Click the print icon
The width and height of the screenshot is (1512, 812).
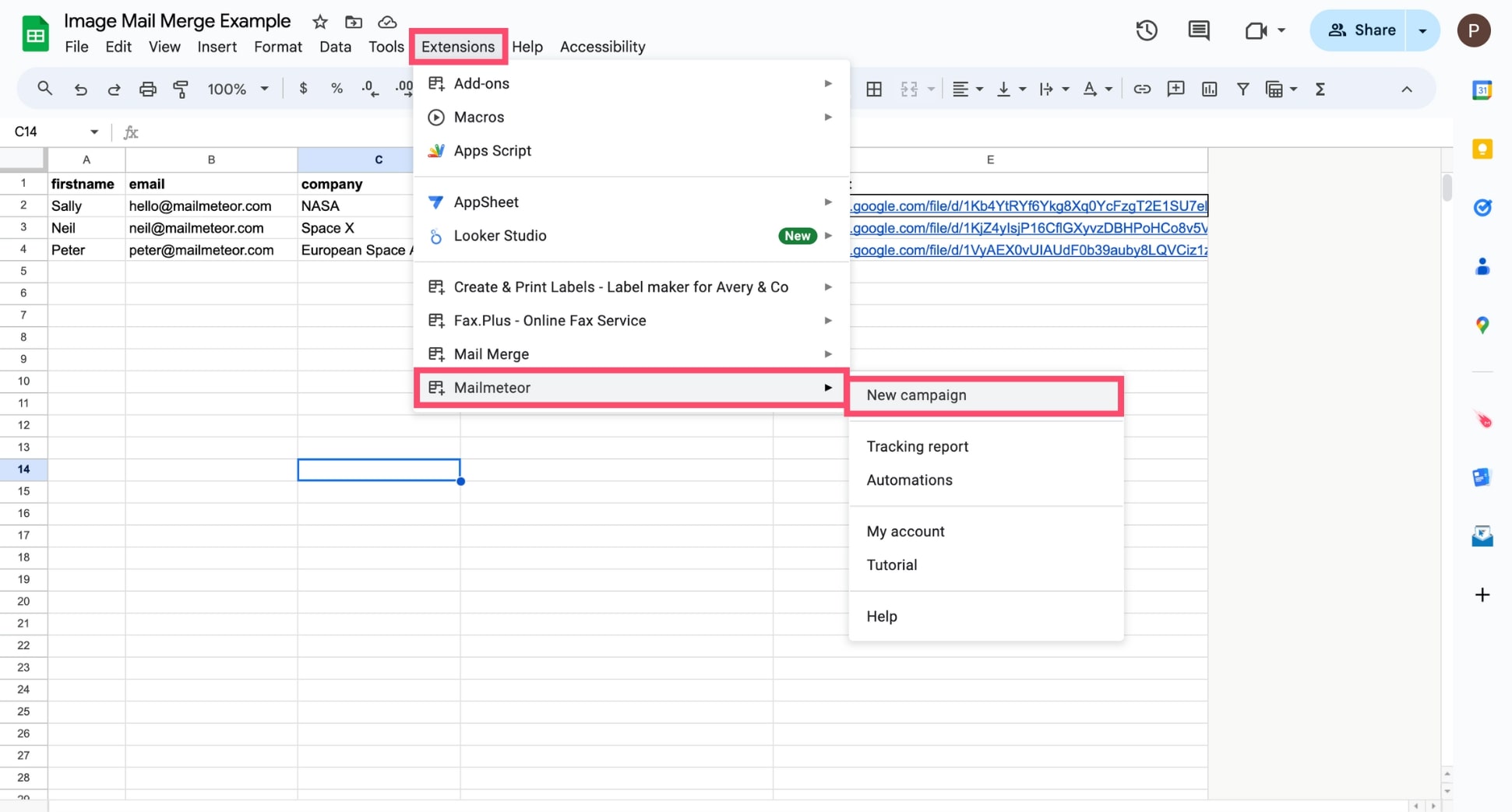(147, 89)
